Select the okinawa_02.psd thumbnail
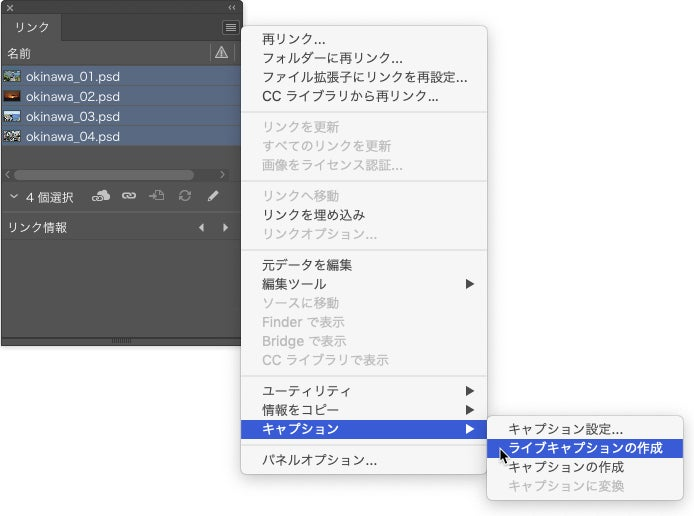 click(x=12, y=96)
